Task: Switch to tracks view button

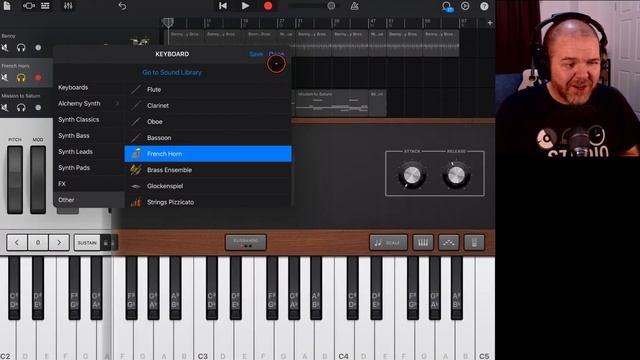Action: 45,6
